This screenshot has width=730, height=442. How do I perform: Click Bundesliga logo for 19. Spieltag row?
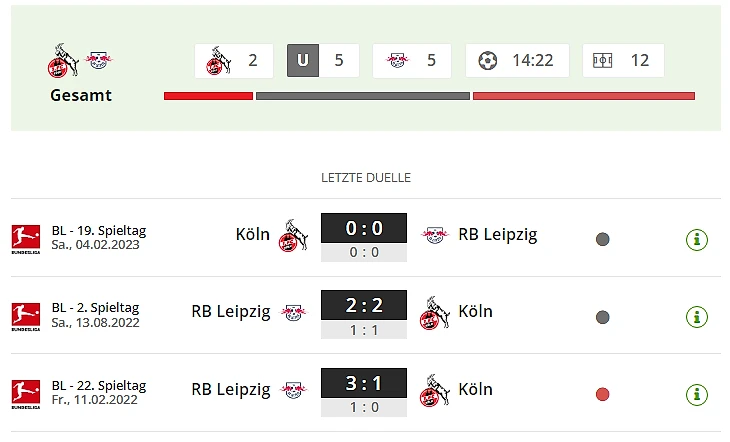(25, 238)
